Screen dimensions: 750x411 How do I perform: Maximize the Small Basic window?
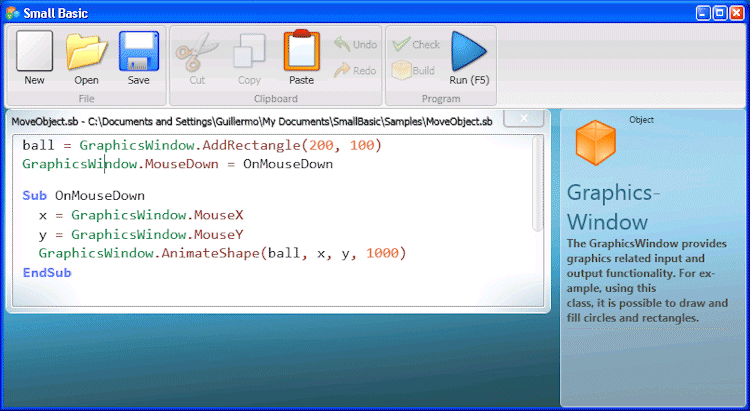(719, 13)
